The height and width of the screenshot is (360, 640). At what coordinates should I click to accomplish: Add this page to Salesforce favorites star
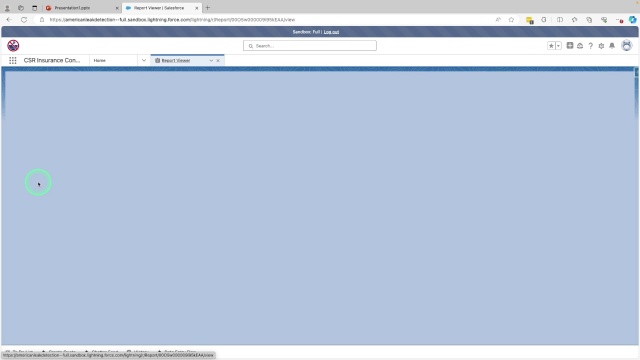(x=551, y=46)
